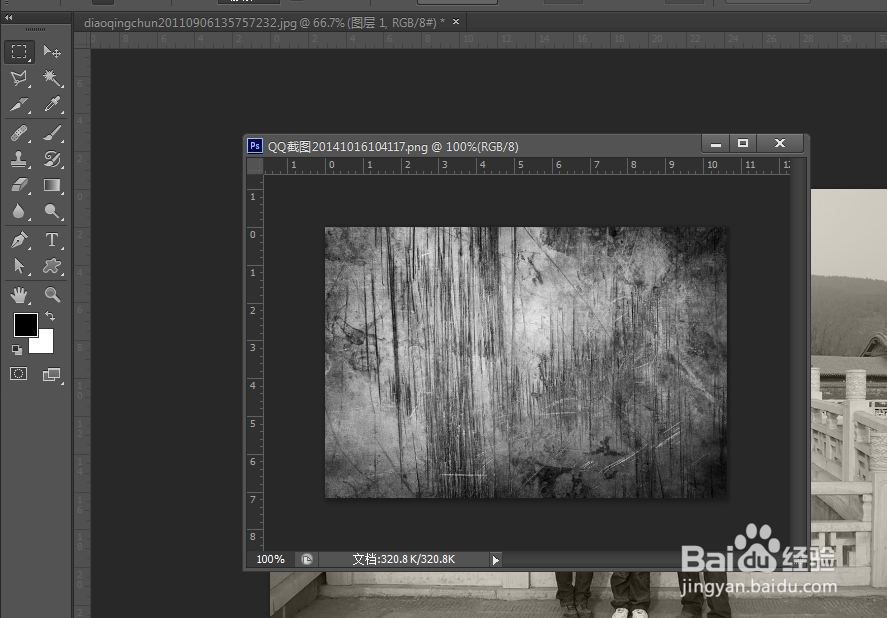Select the Spot Healing Brush tool
The height and width of the screenshot is (618, 887).
pyautogui.click(x=19, y=133)
